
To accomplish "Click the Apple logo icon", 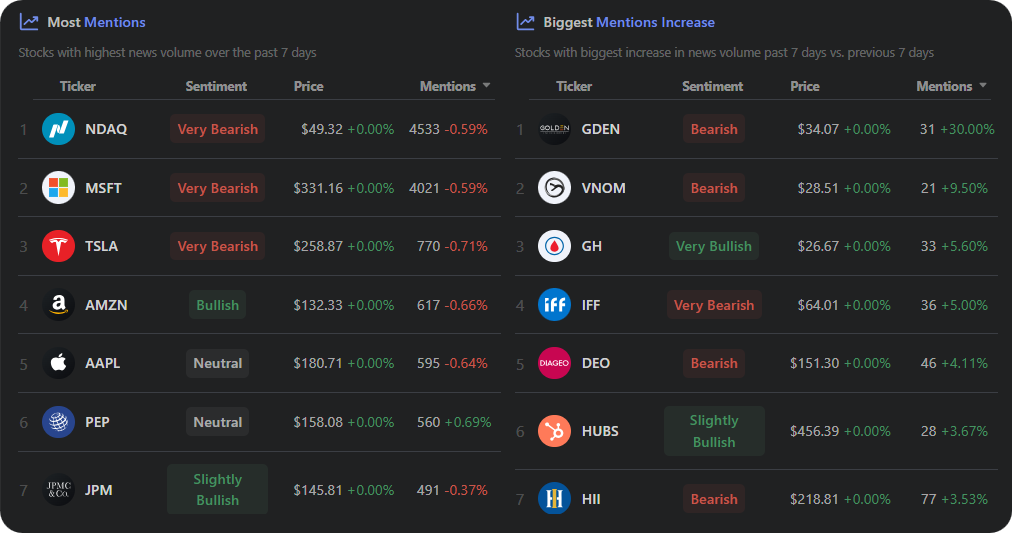I will tap(58, 363).
